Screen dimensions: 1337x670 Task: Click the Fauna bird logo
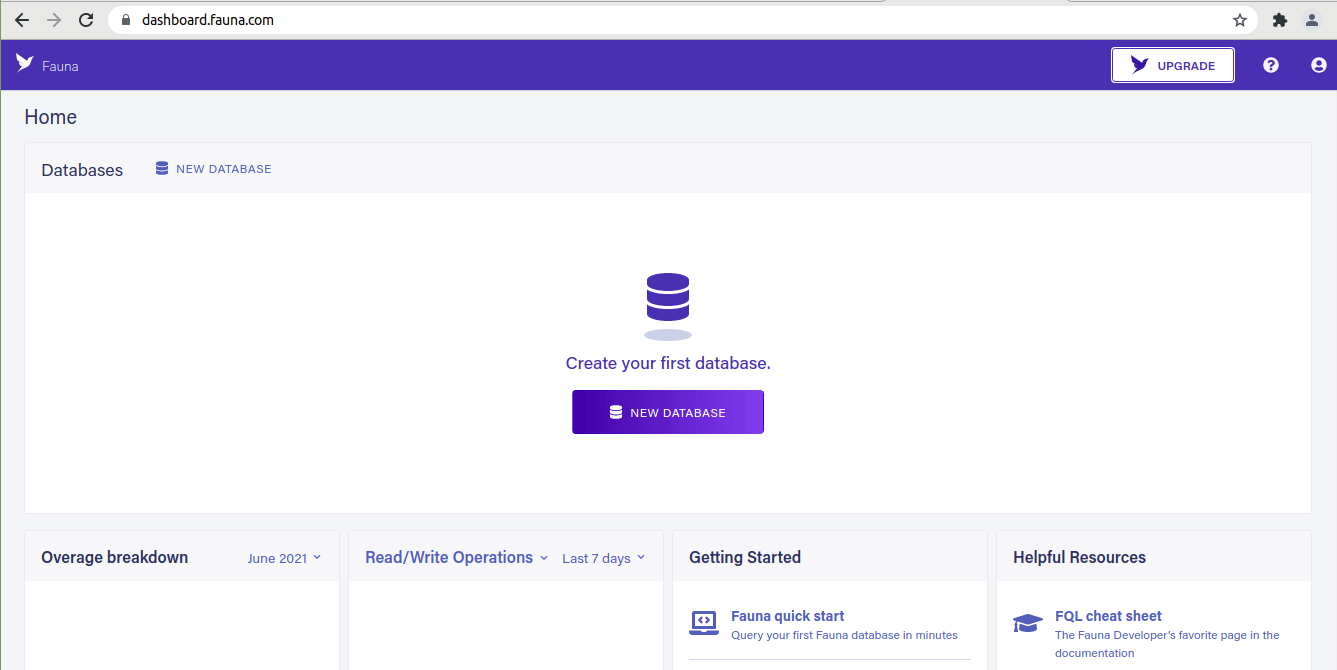tap(25, 63)
